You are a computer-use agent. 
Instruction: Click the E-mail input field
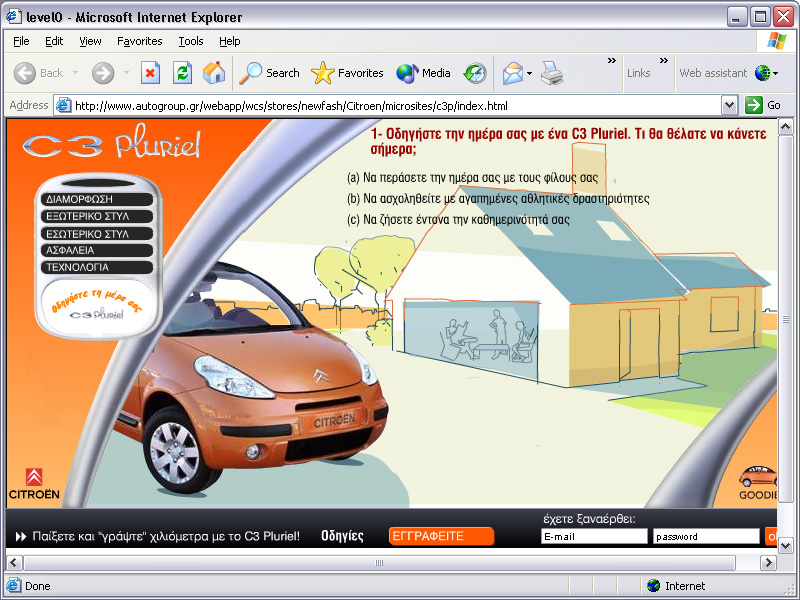pyautogui.click(x=594, y=537)
